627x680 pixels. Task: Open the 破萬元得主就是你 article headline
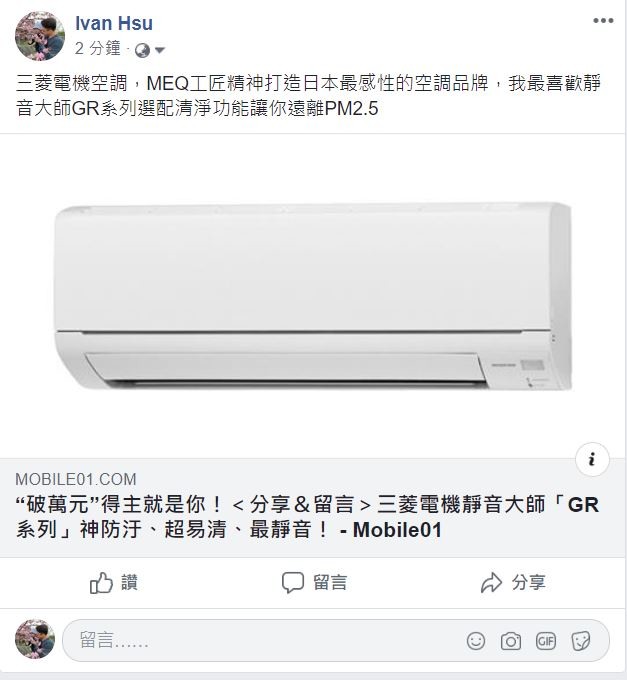click(307, 517)
